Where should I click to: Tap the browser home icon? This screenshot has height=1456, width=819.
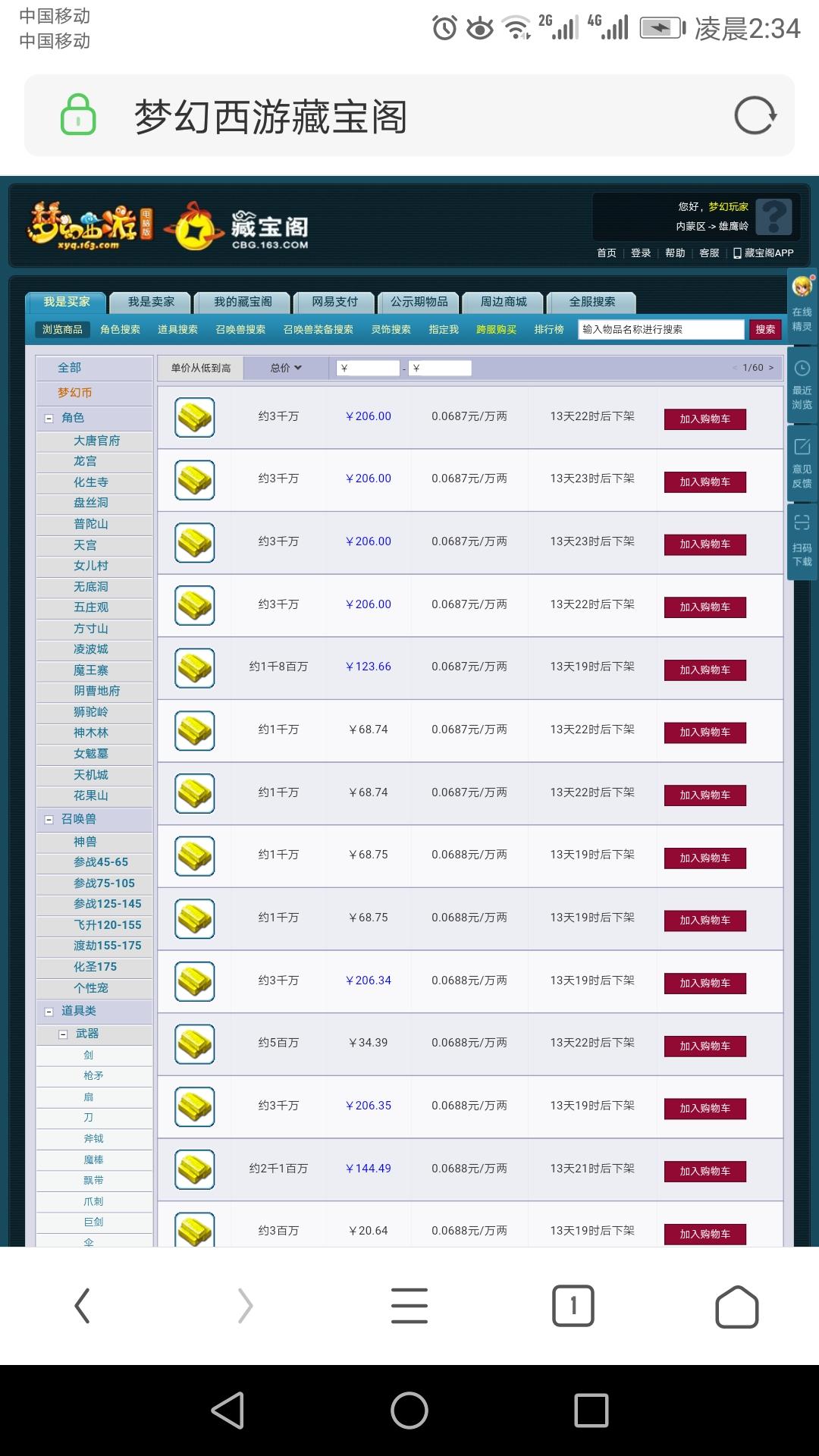coord(737,1307)
